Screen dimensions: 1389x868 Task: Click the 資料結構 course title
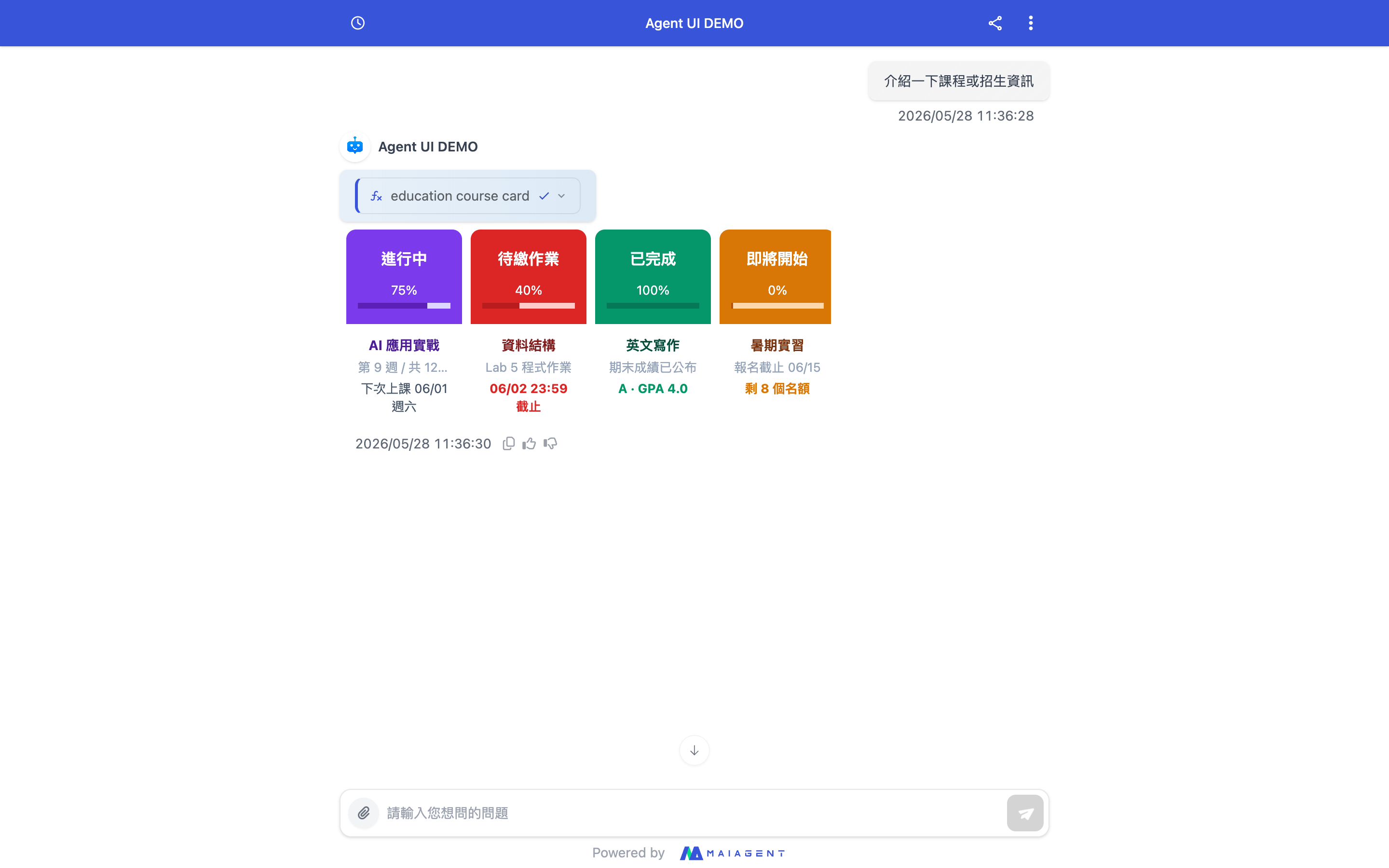pos(529,346)
